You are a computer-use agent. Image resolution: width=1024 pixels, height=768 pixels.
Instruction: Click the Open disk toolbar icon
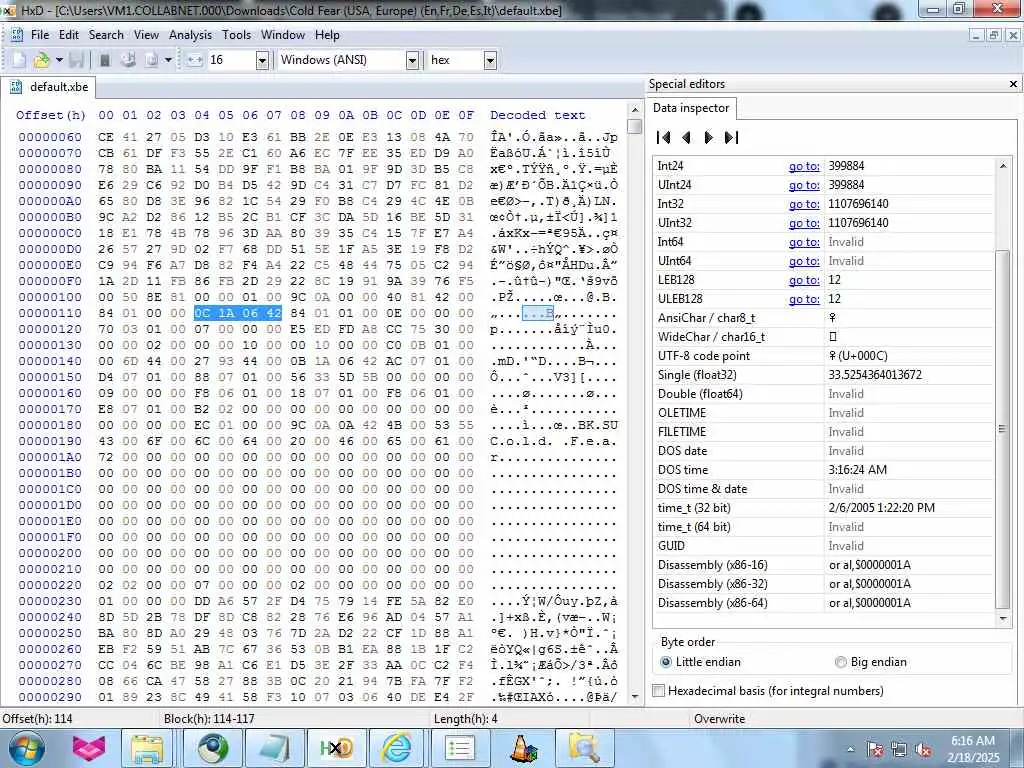point(128,60)
